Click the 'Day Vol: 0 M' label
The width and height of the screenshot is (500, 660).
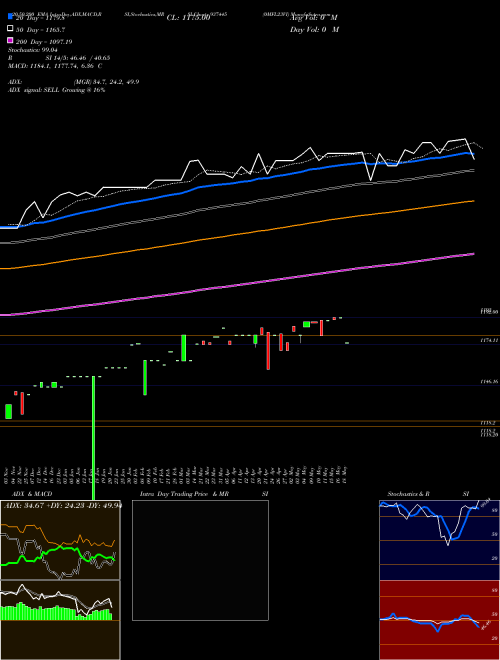pos(314,29)
